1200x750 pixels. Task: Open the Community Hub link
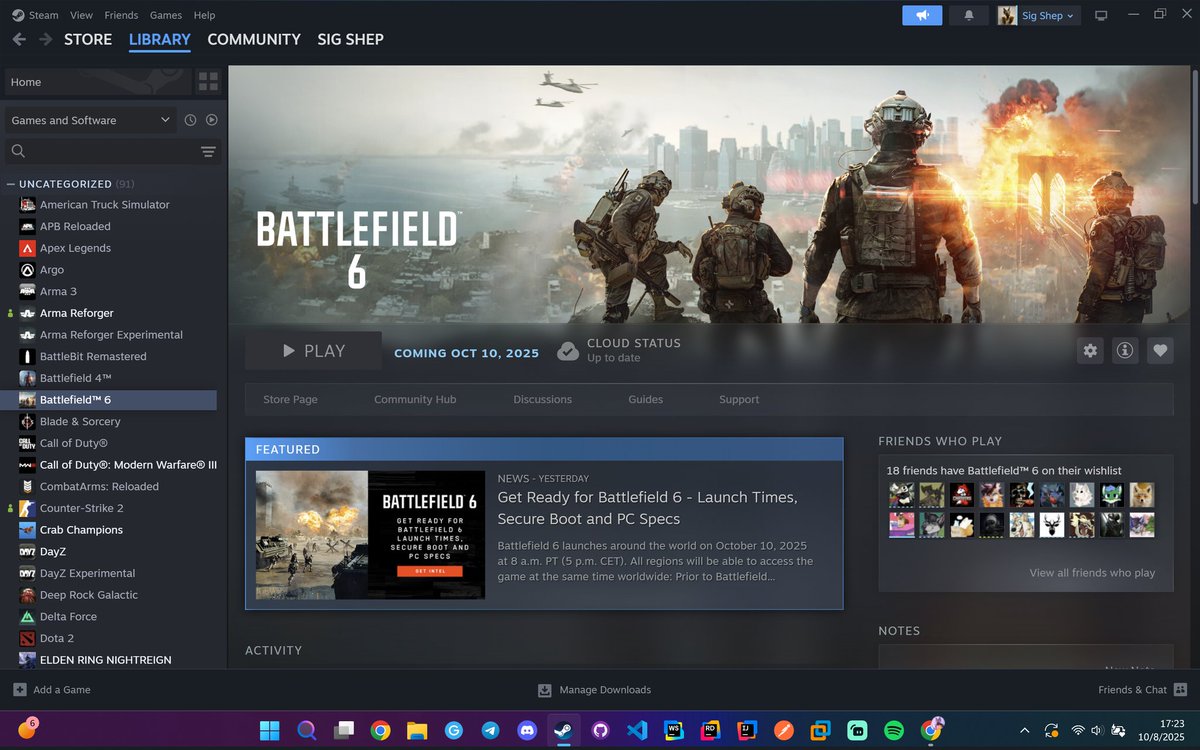click(x=415, y=399)
